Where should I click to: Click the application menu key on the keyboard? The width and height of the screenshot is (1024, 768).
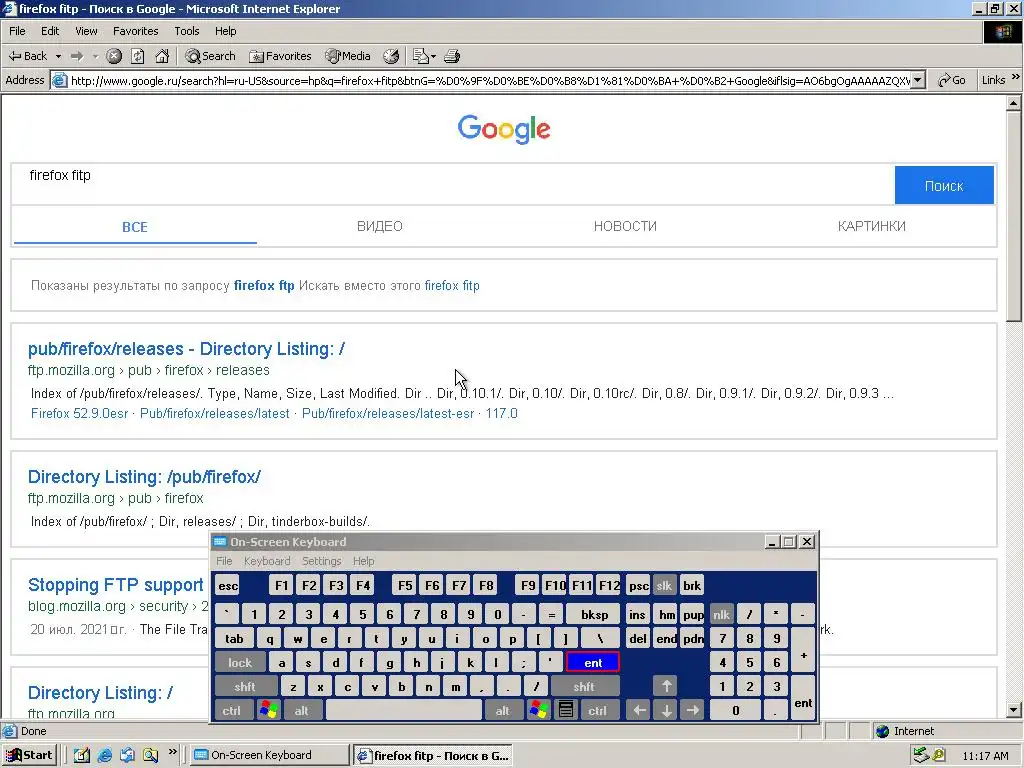pos(566,709)
